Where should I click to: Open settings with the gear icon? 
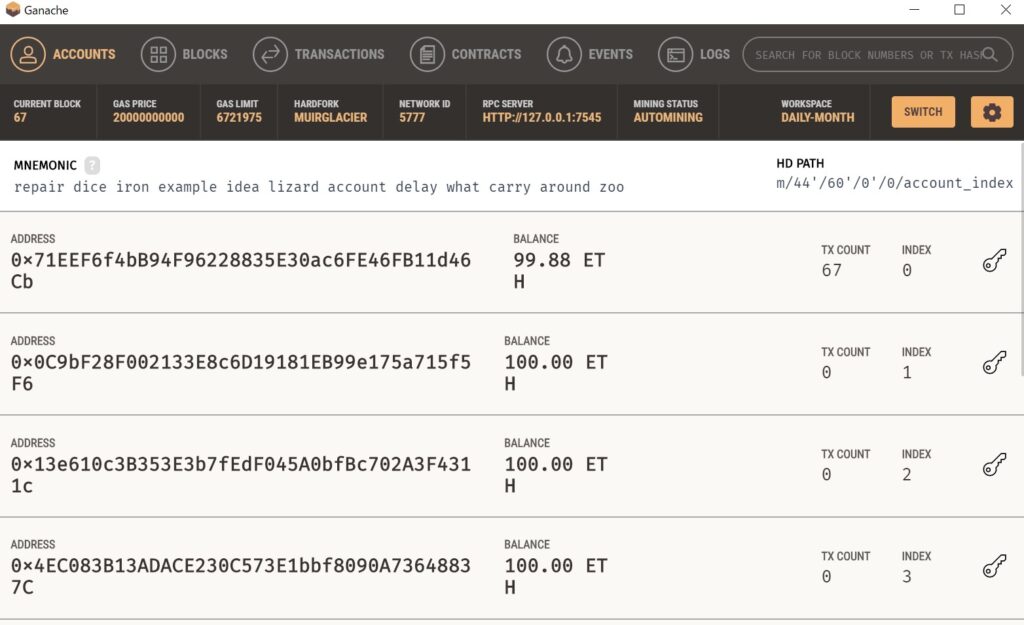click(991, 112)
